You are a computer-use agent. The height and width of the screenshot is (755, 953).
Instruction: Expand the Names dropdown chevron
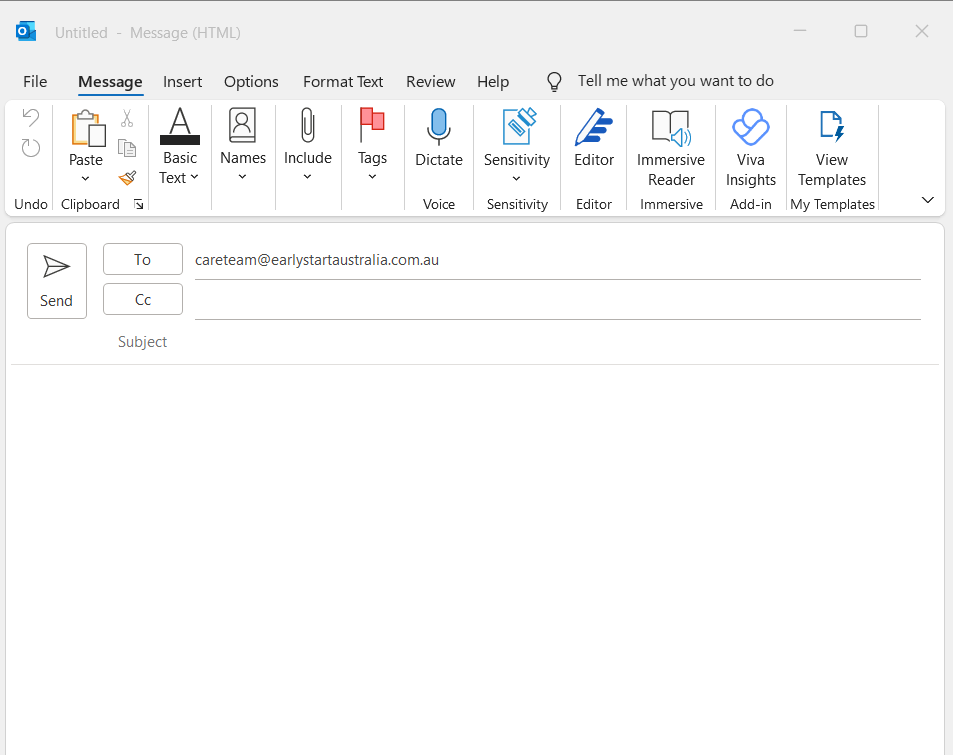[x=243, y=177]
